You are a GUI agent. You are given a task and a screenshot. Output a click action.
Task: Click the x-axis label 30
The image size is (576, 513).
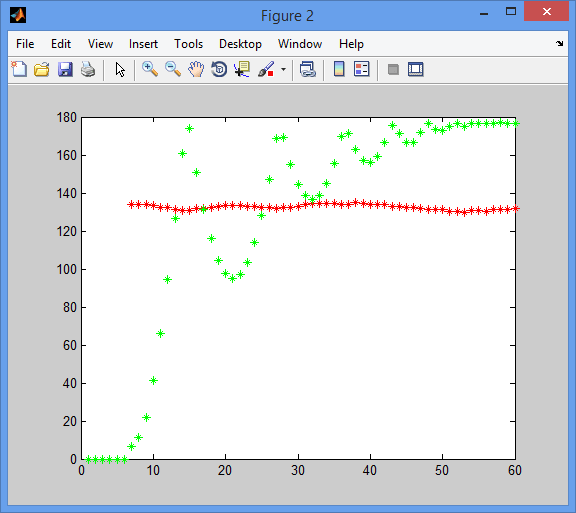[x=298, y=470]
